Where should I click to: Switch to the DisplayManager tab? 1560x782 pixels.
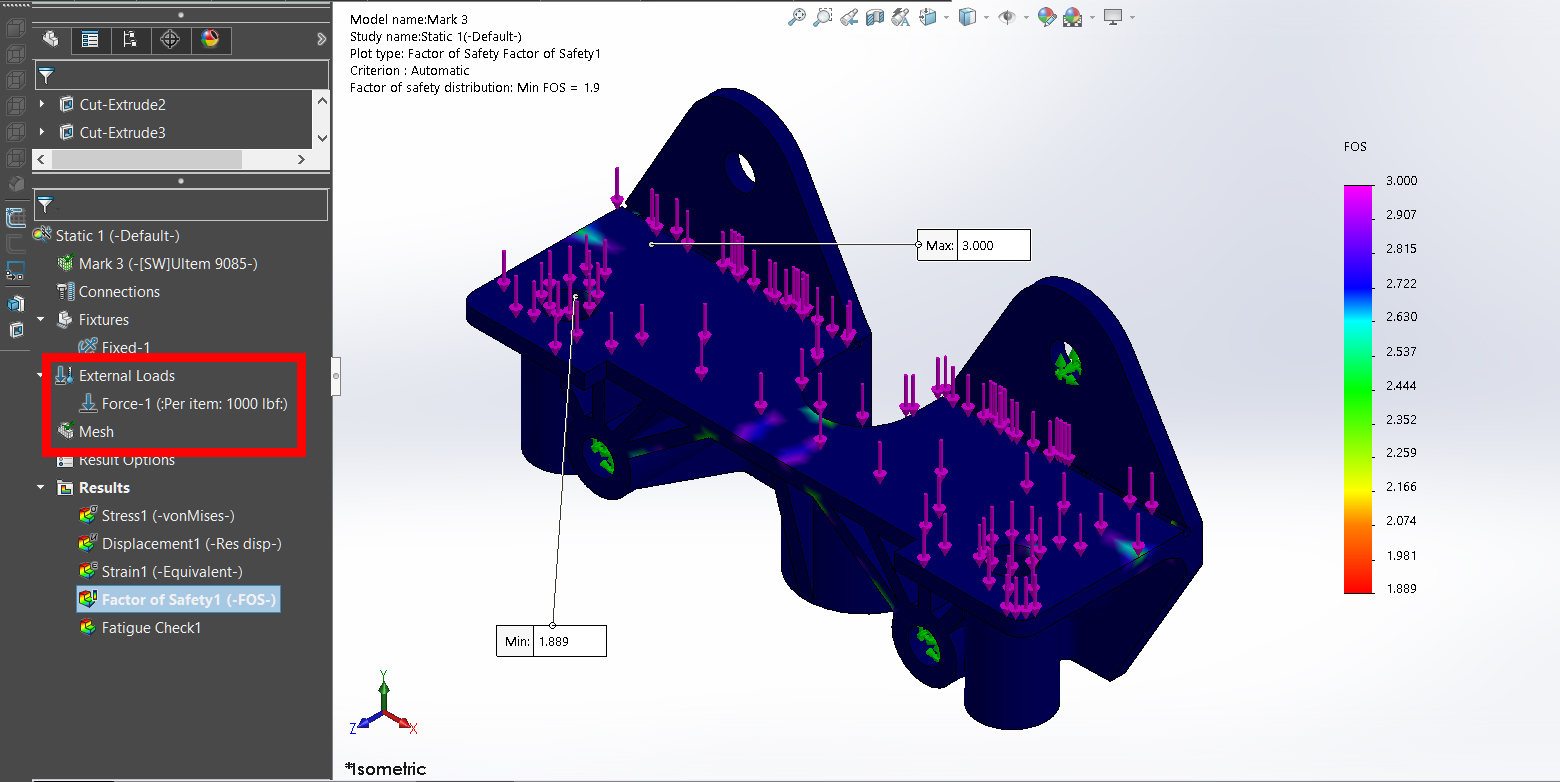point(210,40)
